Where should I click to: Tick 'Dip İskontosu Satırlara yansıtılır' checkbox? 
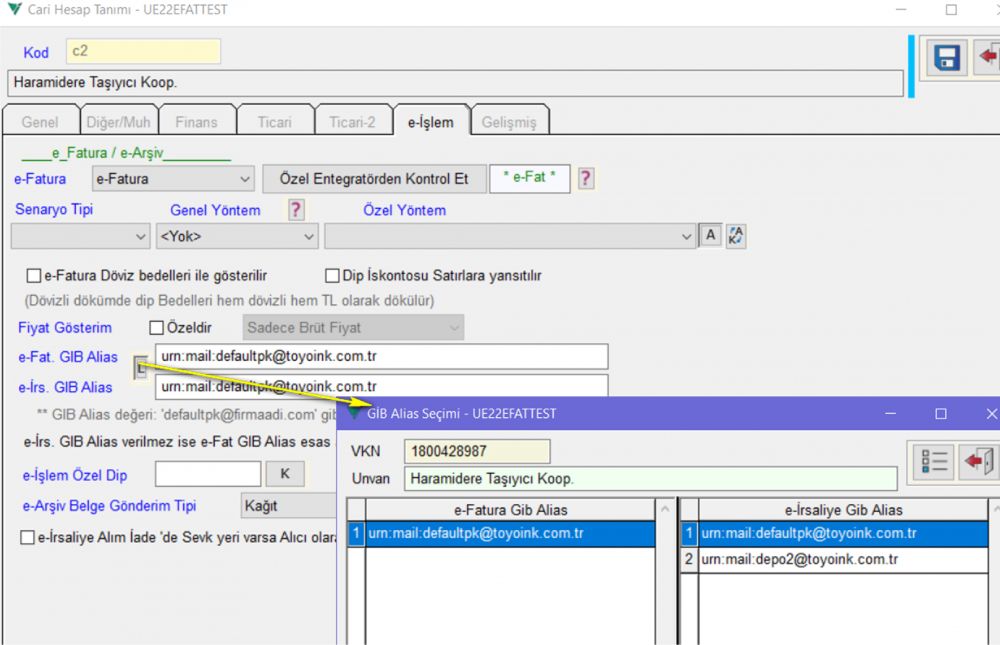[333, 276]
